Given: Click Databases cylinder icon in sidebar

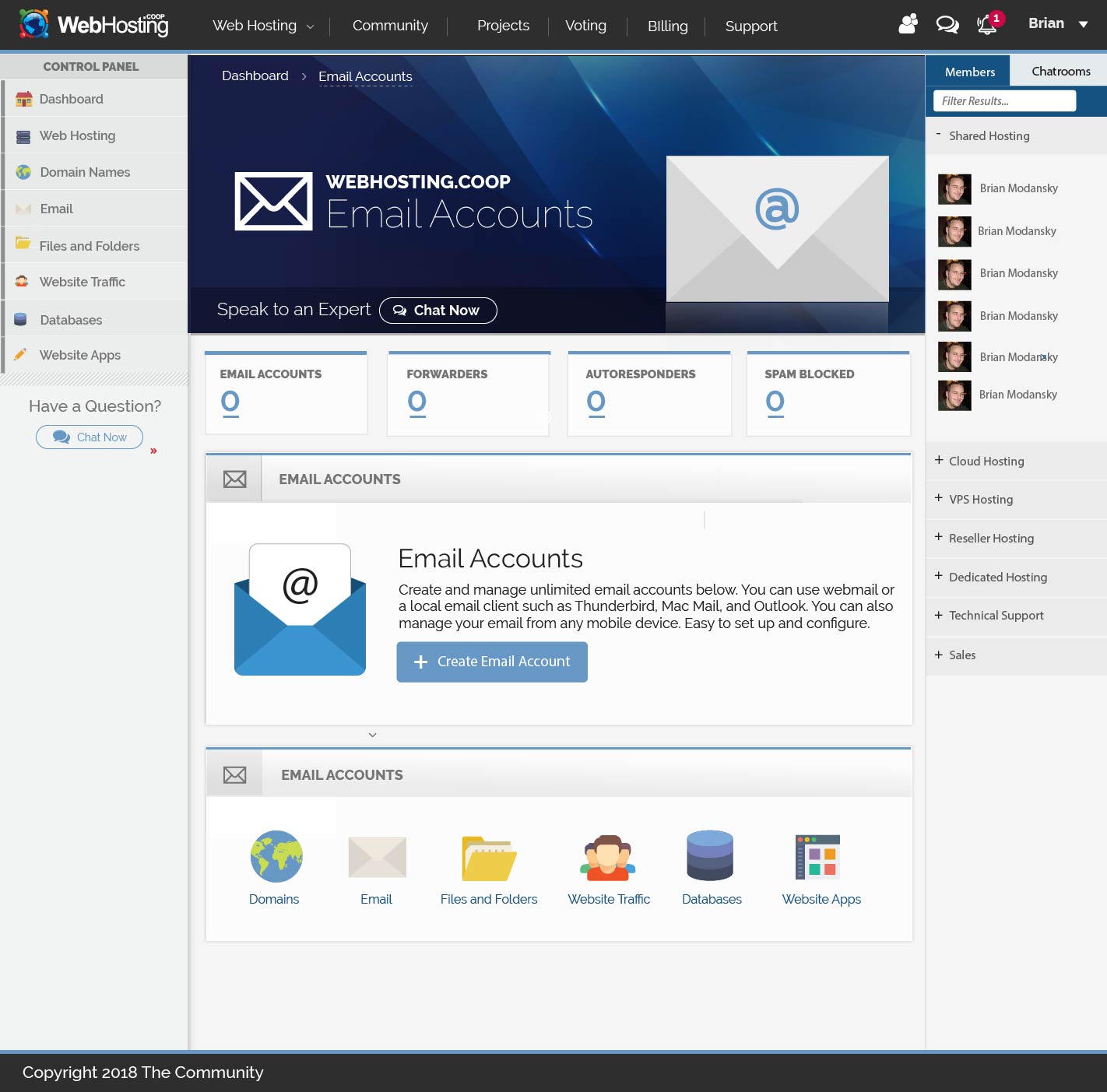Looking at the screenshot, I should [21, 319].
